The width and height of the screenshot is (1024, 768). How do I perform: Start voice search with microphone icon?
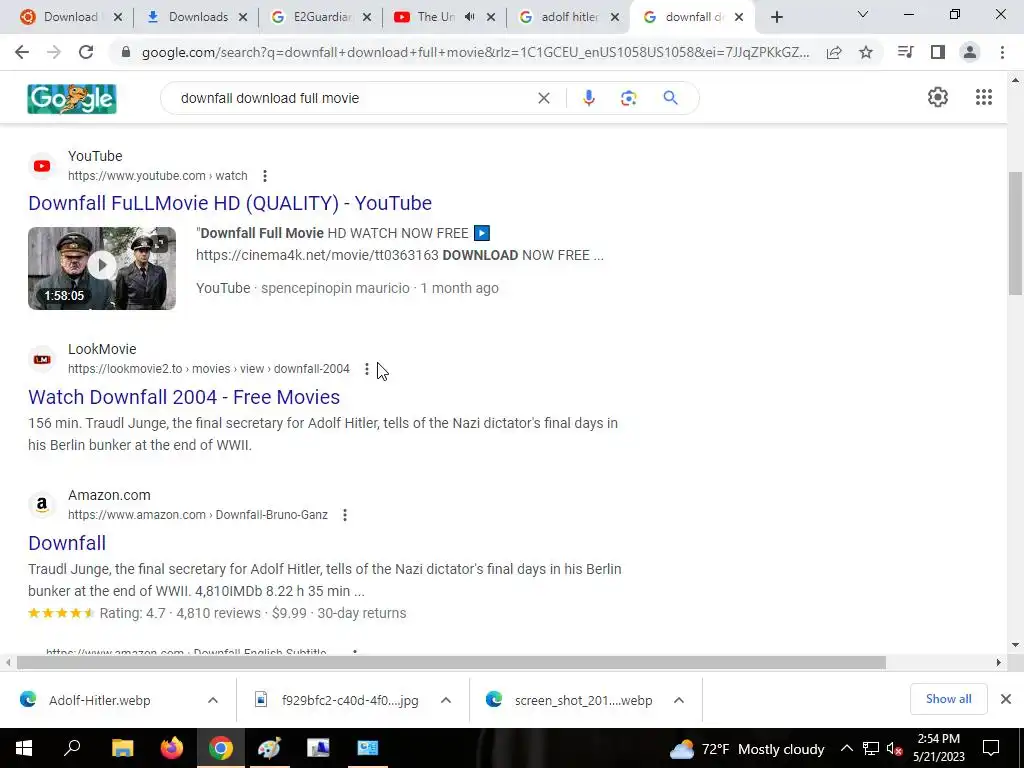pyautogui.click(x=588, y=98)
